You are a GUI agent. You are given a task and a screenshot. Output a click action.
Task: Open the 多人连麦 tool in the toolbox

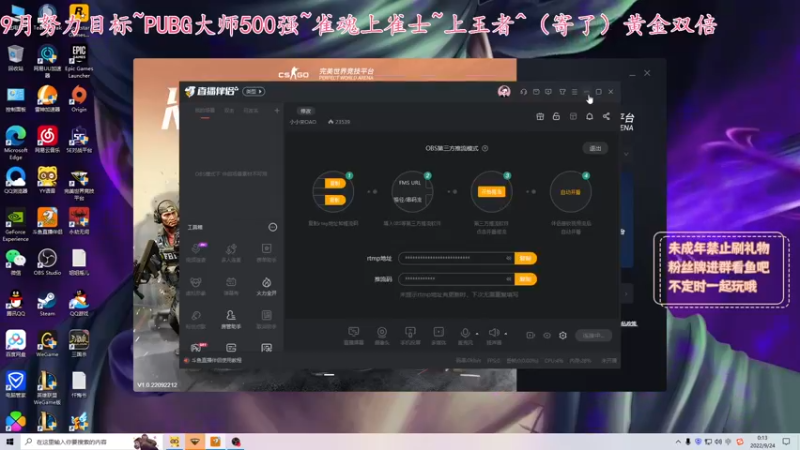point(231,252)
